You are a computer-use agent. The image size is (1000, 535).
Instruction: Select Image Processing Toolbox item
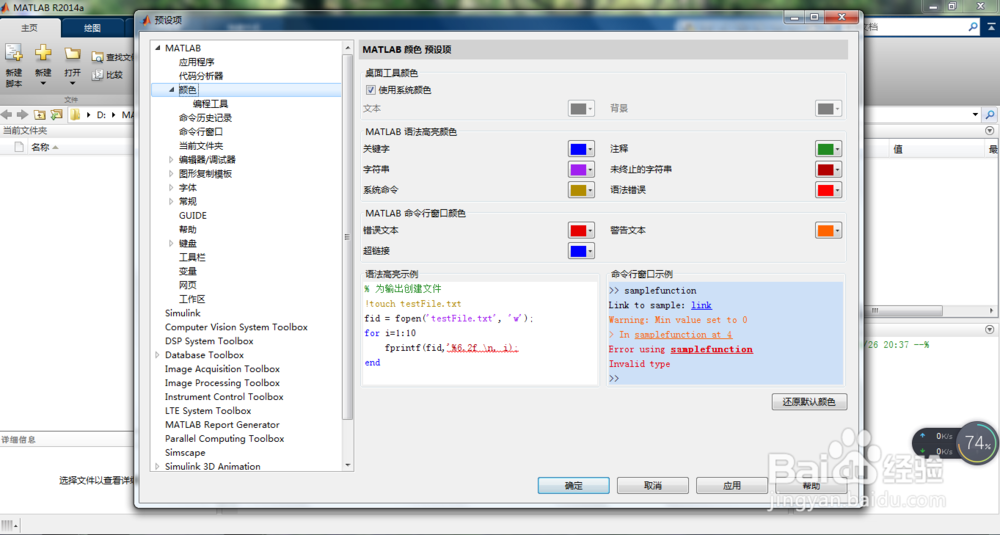[x=222, y=383]
